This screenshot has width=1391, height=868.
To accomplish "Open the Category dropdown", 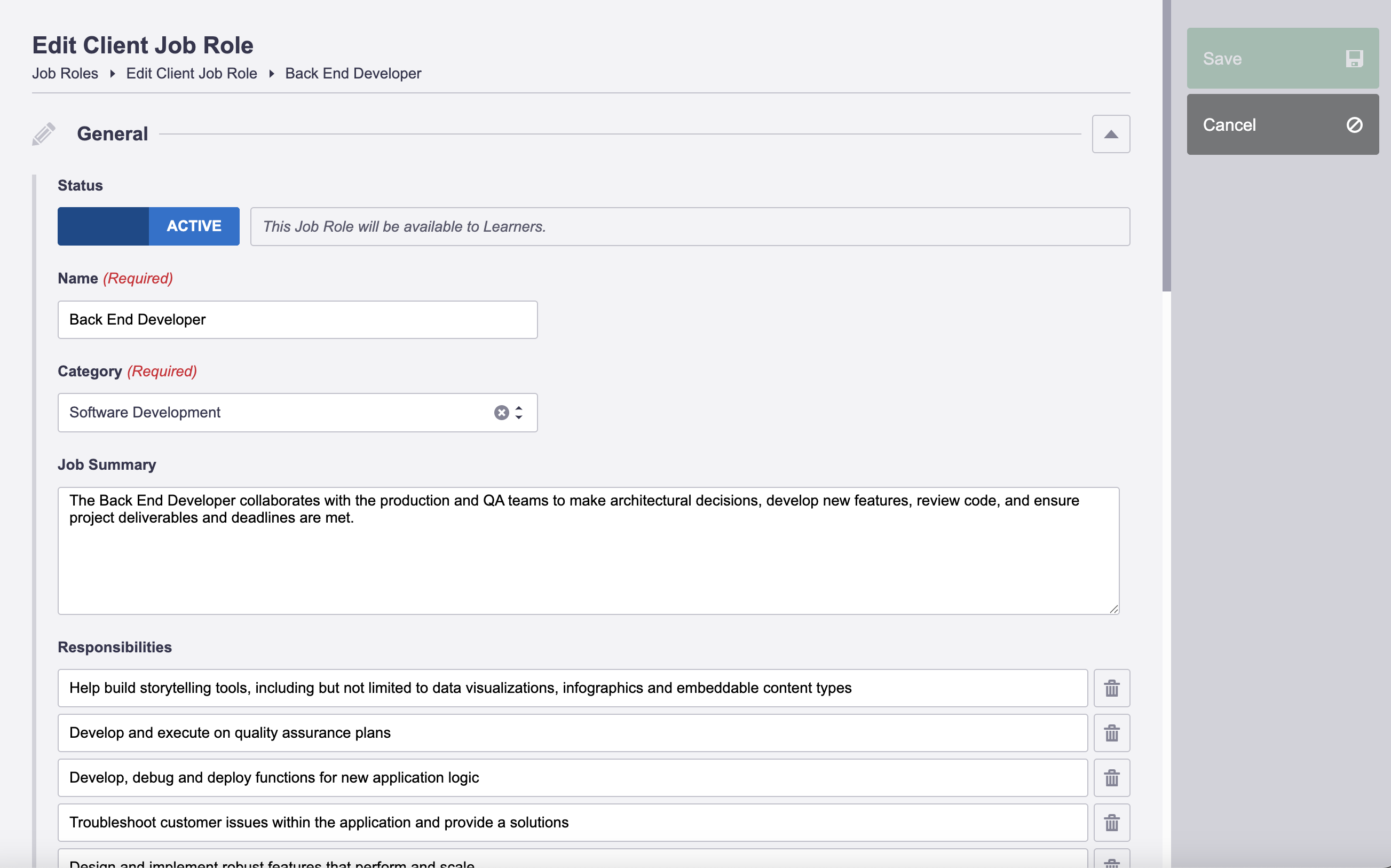I will point(297,413).
